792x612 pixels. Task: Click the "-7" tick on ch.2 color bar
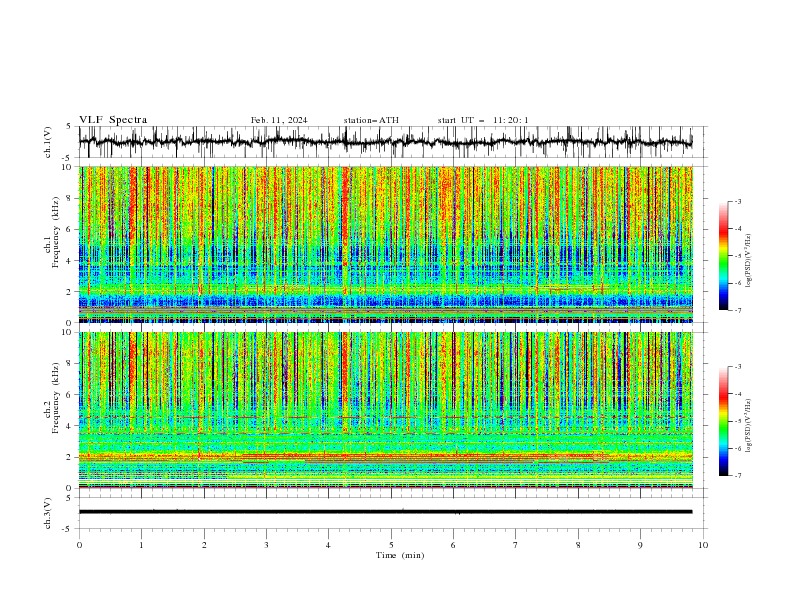pos(738,476)
